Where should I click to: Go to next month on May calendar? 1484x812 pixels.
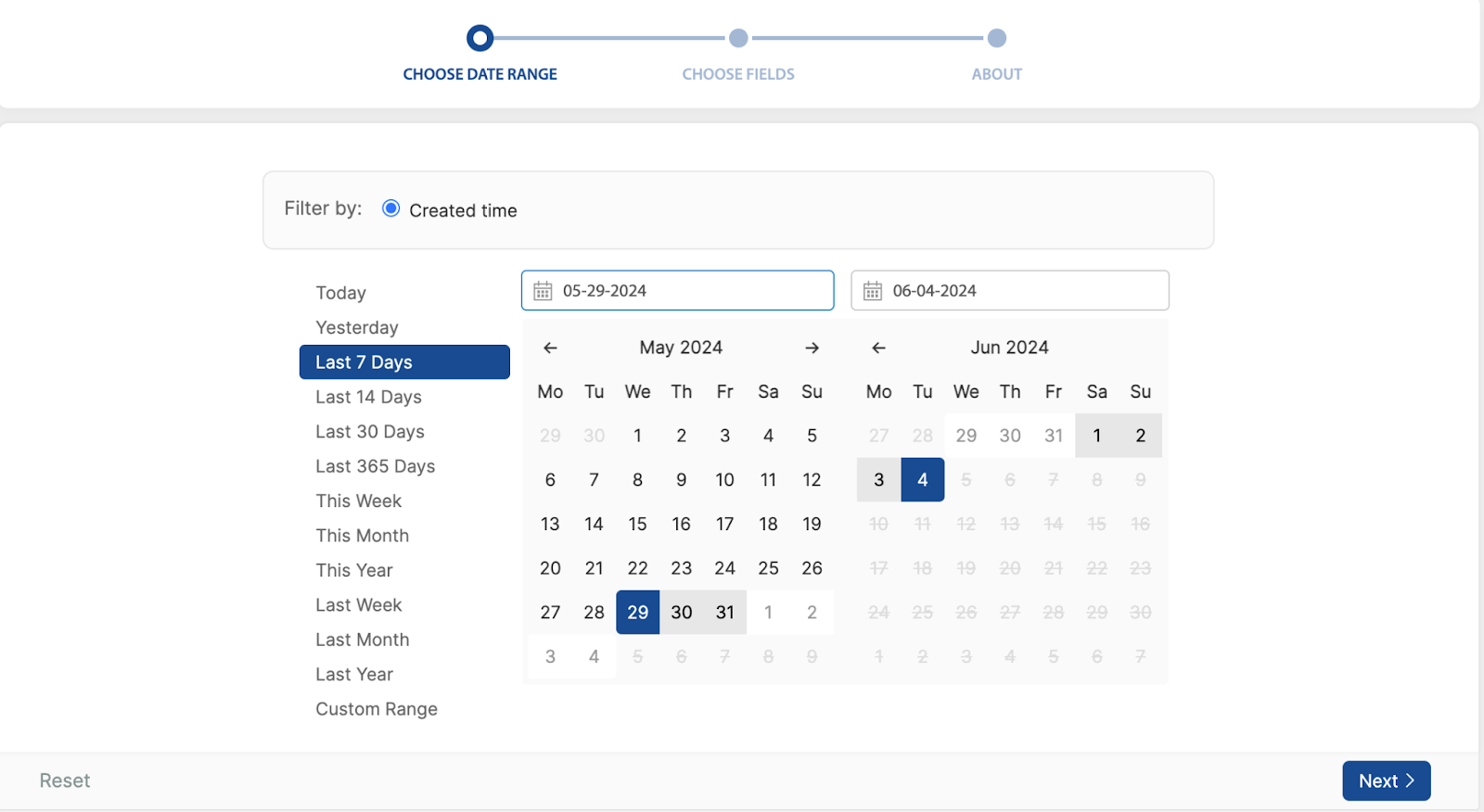(812, 348)
